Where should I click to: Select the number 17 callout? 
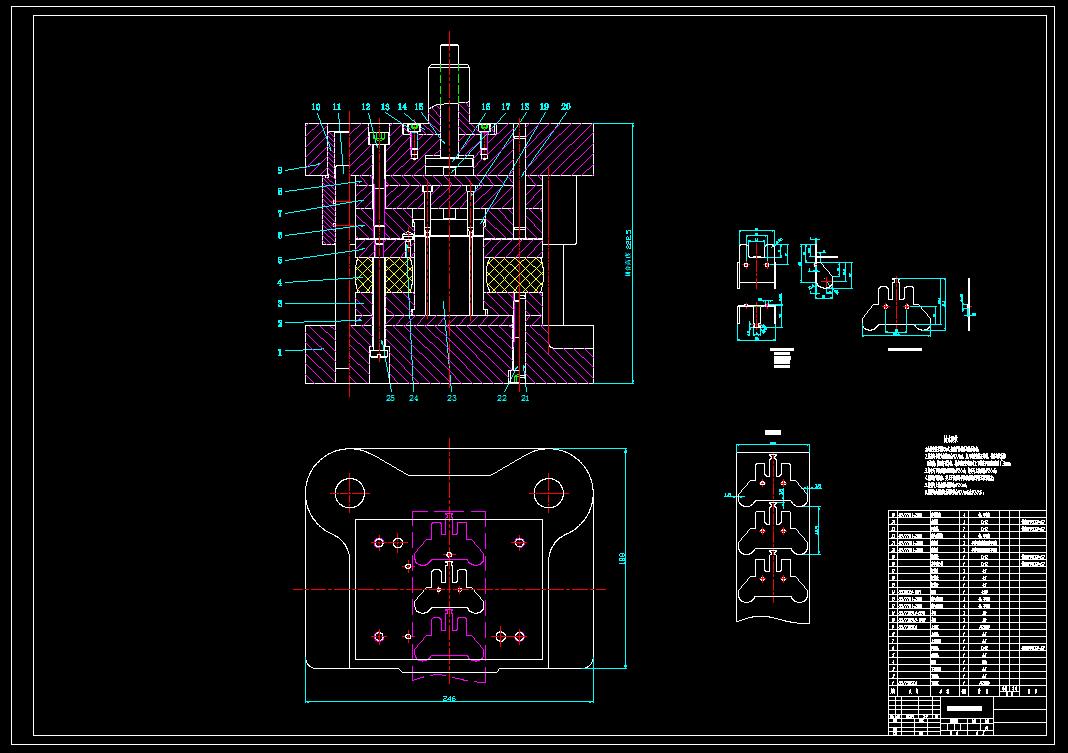pos(505,106)
